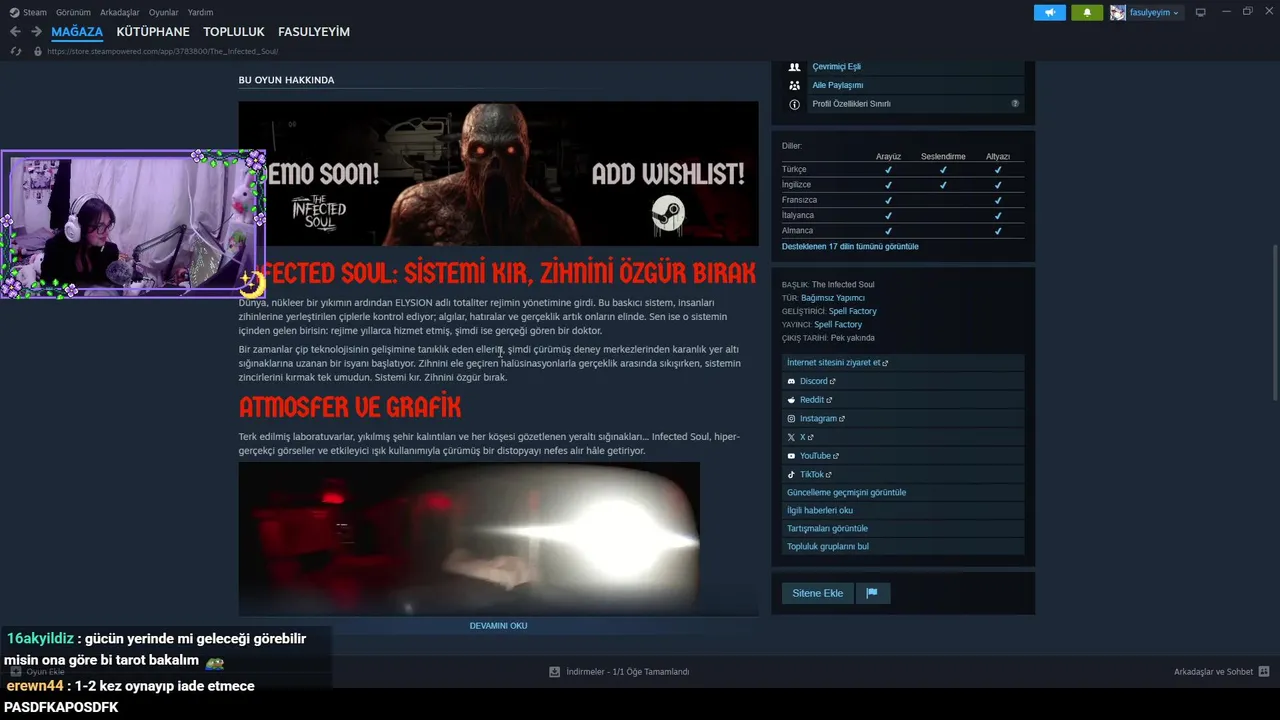Click the Demo Soon banner image
Image resolution: width=1280 pixels, height=720 pixels.
click(498, 173)
